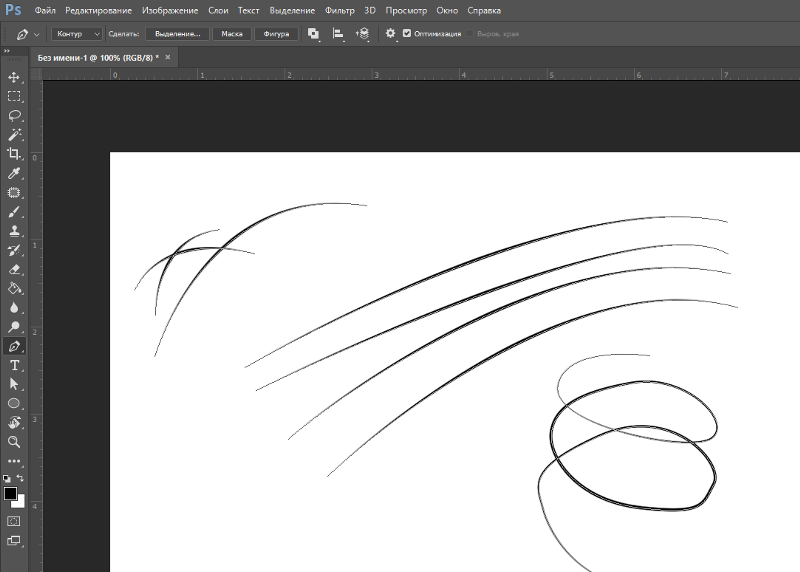This screenshot has width=800, height=572.
Task: Choose the Eyedropper tool
Action: tap(14, 173)
